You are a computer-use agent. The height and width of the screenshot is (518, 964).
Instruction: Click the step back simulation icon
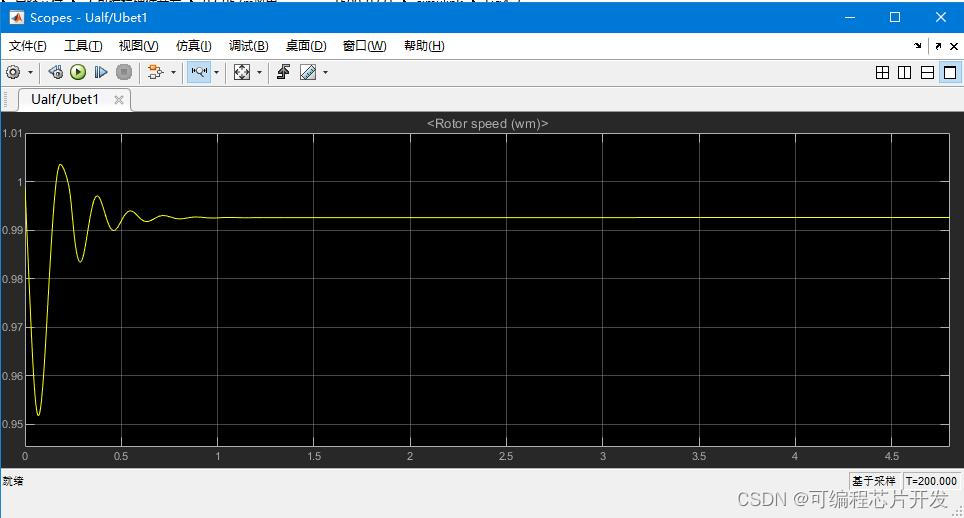55,73
